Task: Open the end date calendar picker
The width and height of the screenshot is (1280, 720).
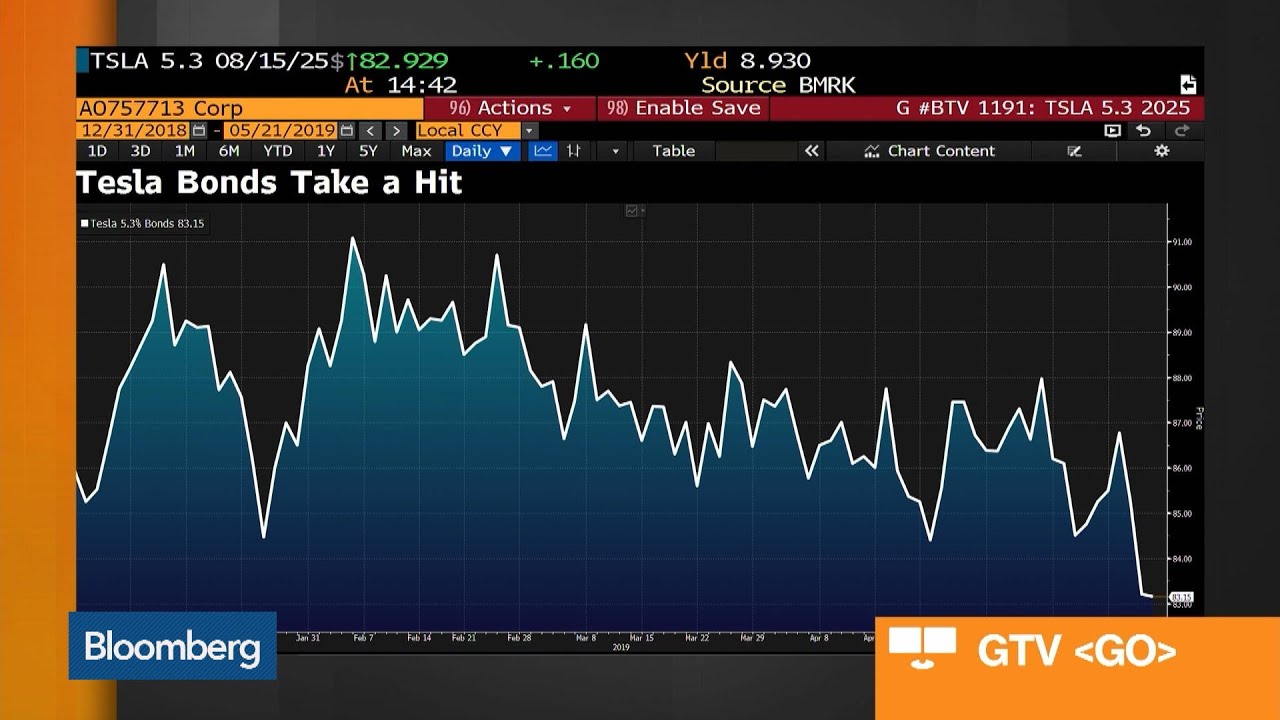Action: point(346,131)
